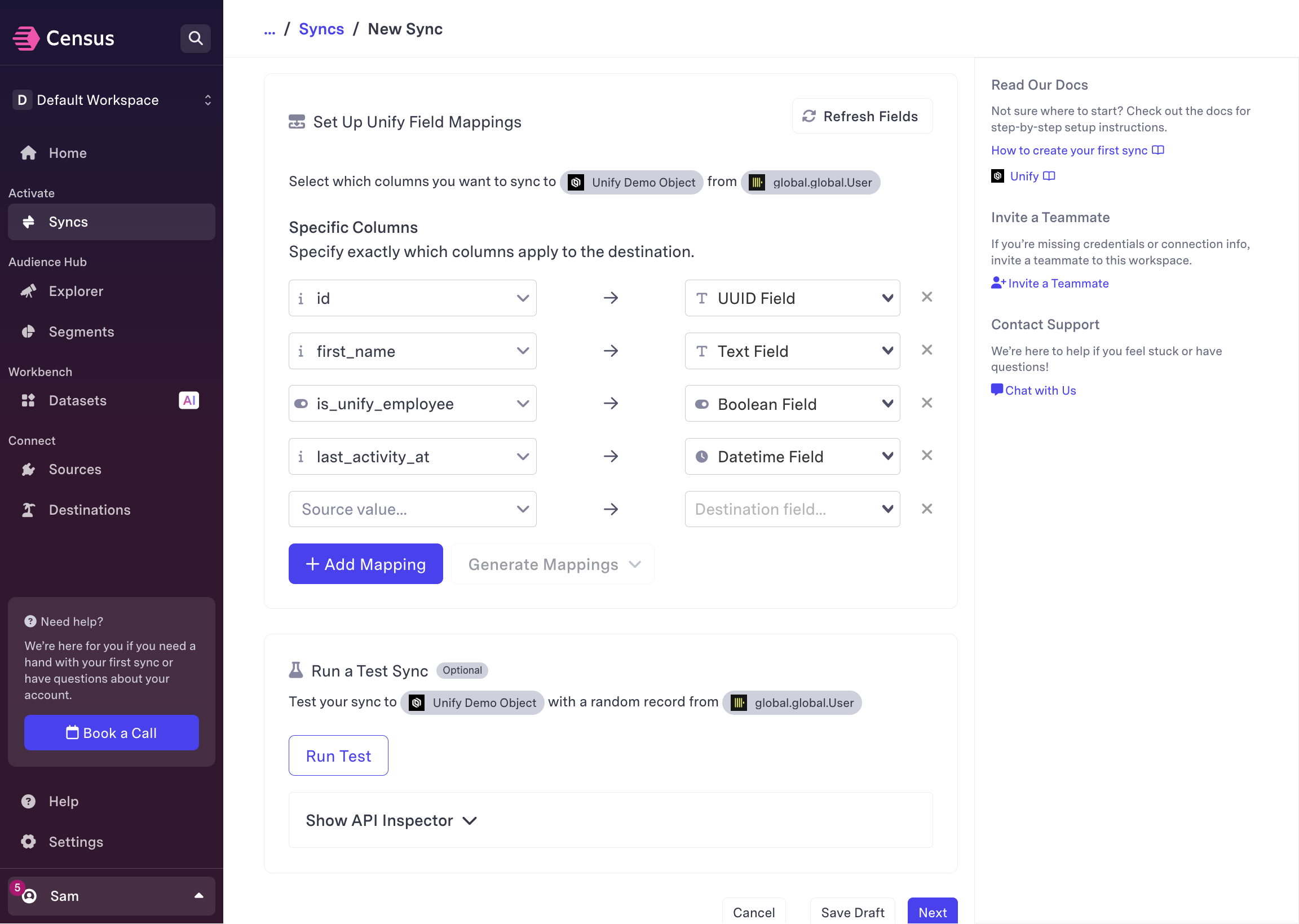Open the Settings gear item
The image size is (1299, 924).
coord(76,842)
